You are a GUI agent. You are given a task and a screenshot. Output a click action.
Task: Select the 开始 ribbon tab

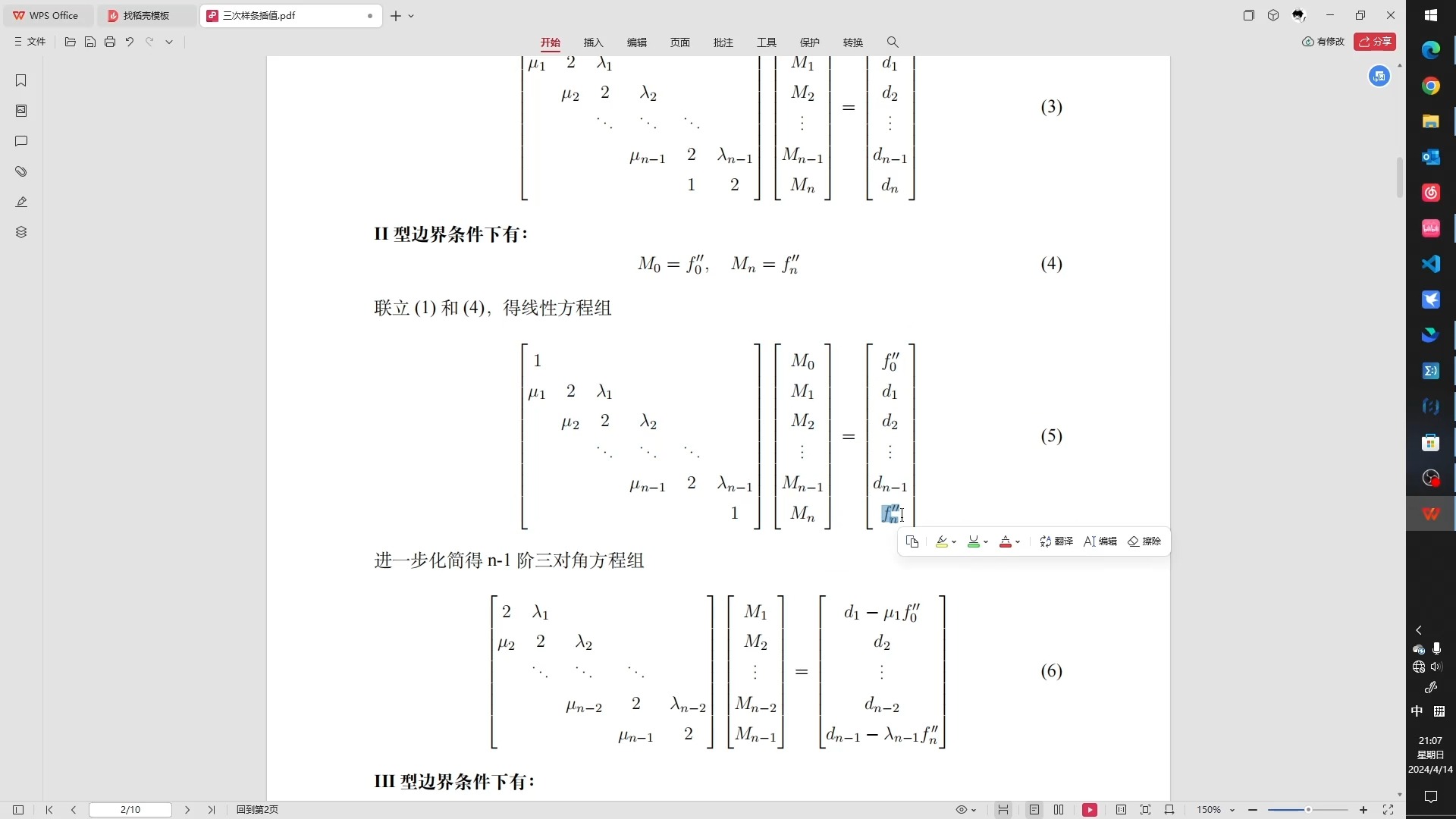tap(551, 42)
